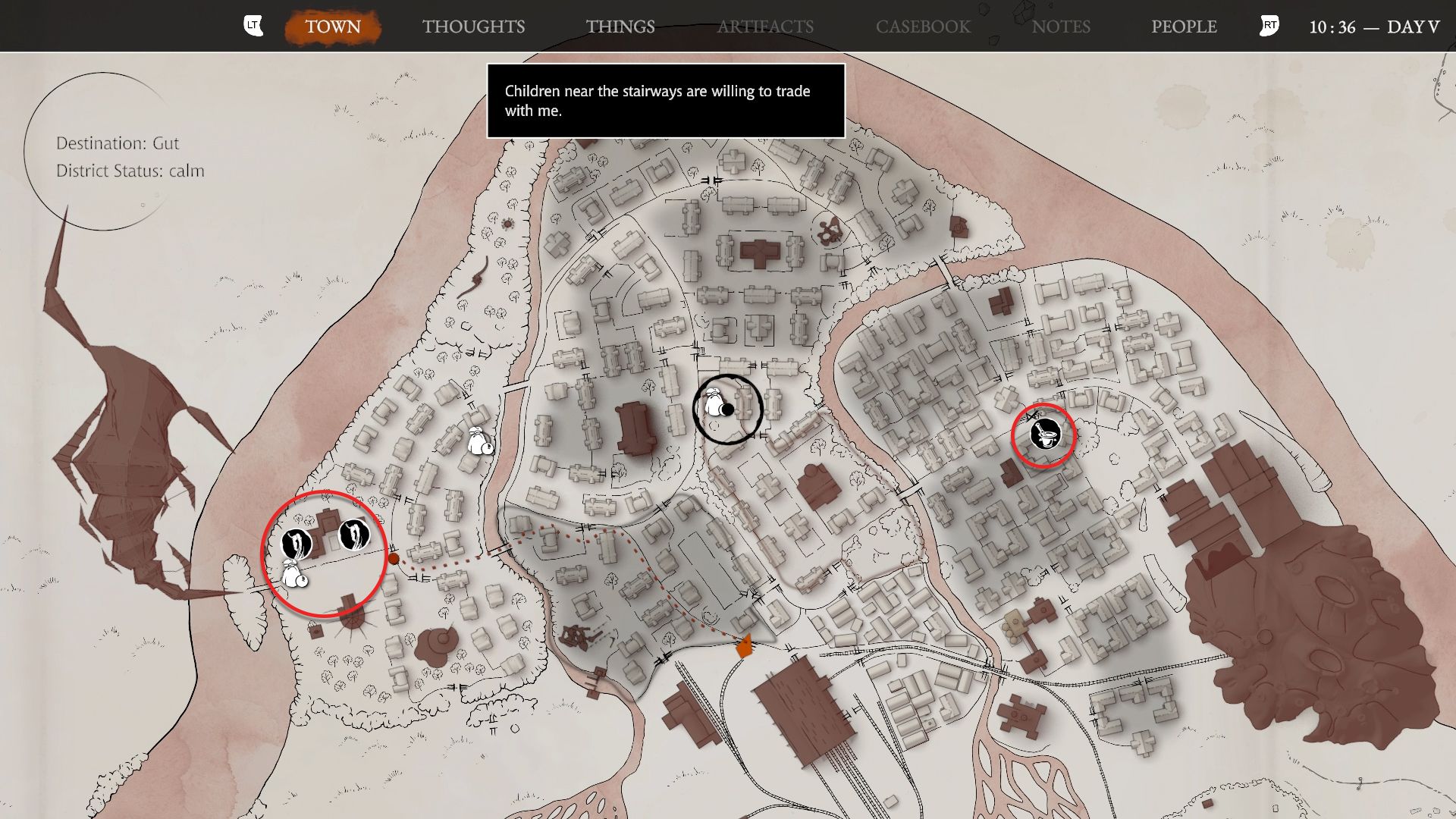Open the Artifacts tab
The height and width of the screenshot is (819, 1456).
764,27
